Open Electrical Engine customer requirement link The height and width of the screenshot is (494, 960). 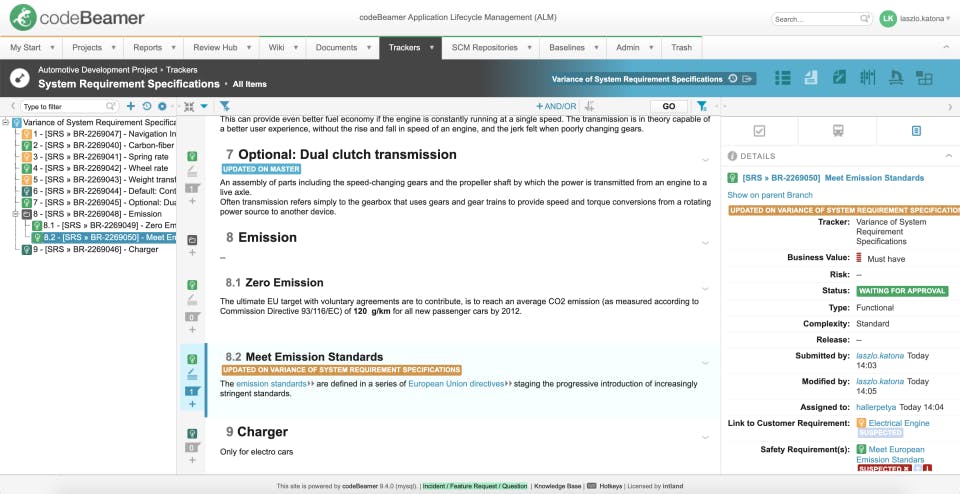[x=899, y=423]
